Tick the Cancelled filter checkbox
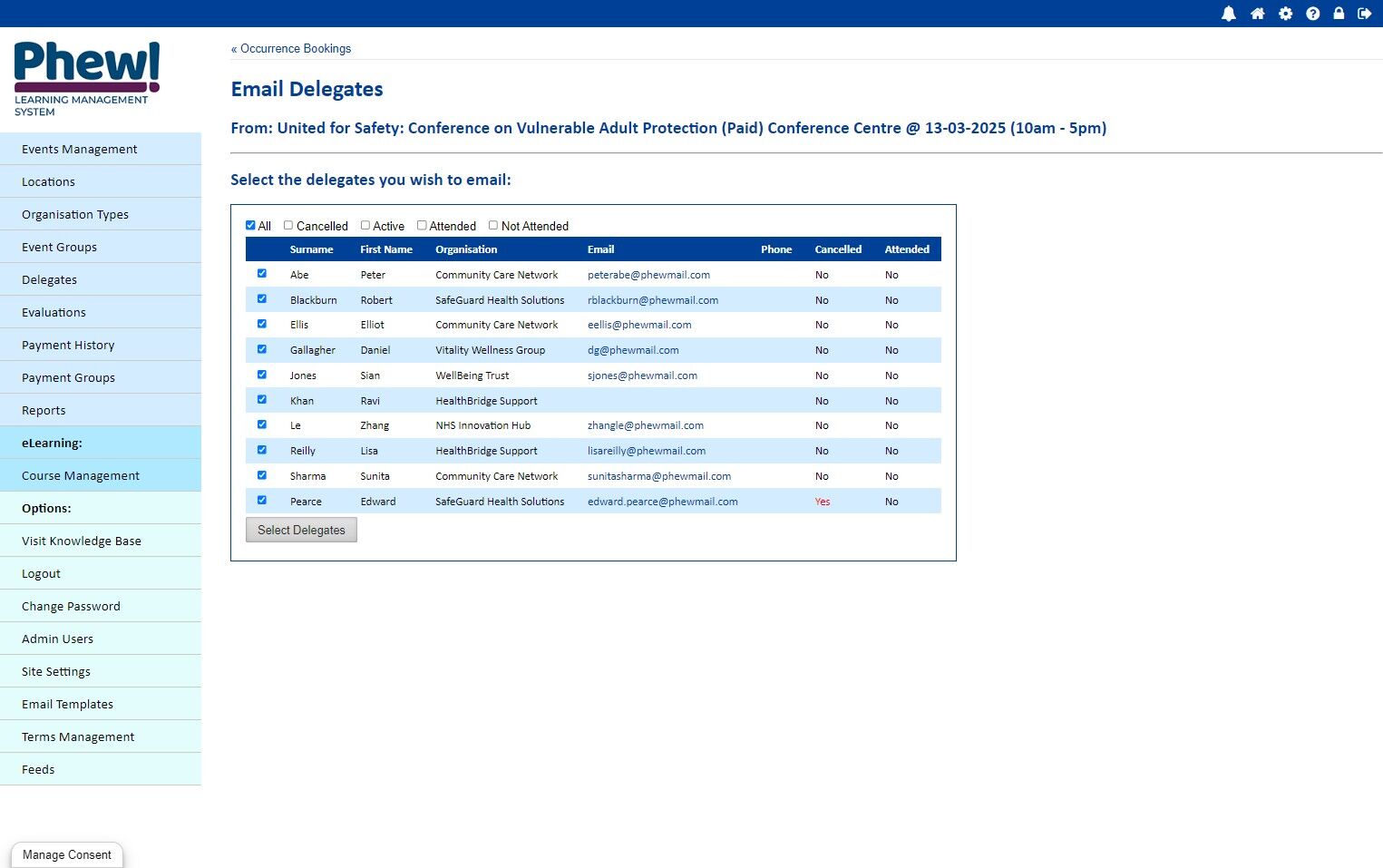Image resolution: width=1383 pixels, height=868 pixels. (x=288, y=225)
